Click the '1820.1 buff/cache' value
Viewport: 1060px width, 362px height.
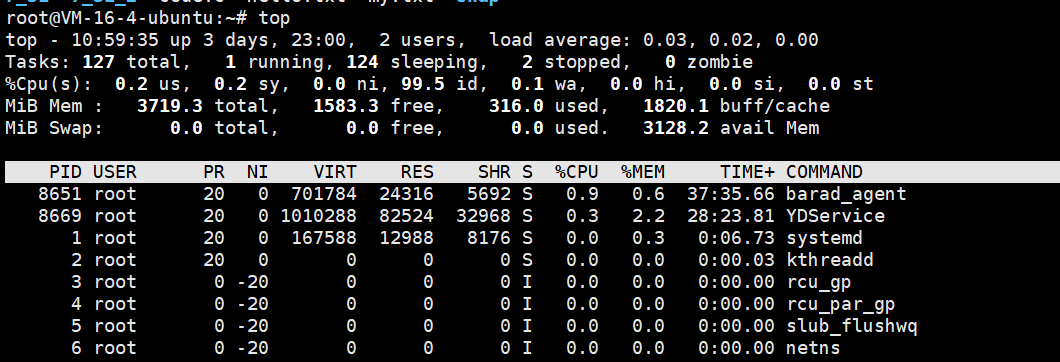[736, 106]
